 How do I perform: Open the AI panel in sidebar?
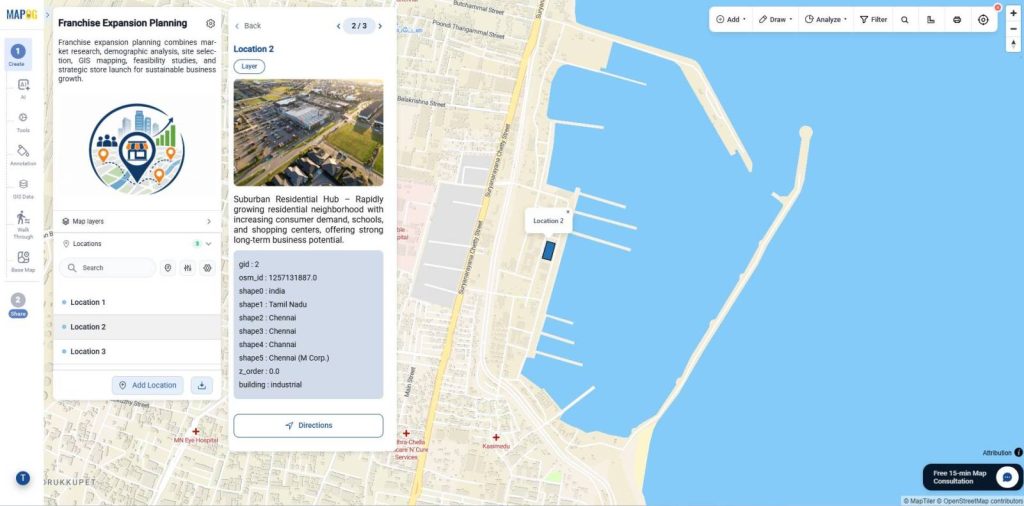[x=23, y=89]
